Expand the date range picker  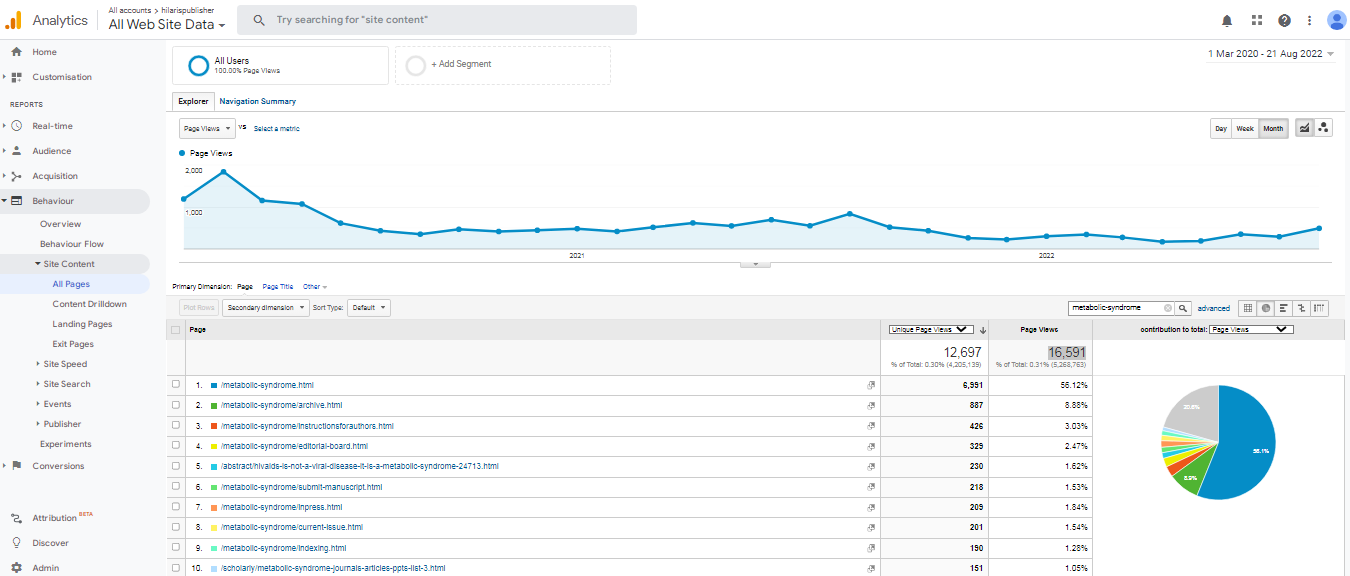(1271, 54)
